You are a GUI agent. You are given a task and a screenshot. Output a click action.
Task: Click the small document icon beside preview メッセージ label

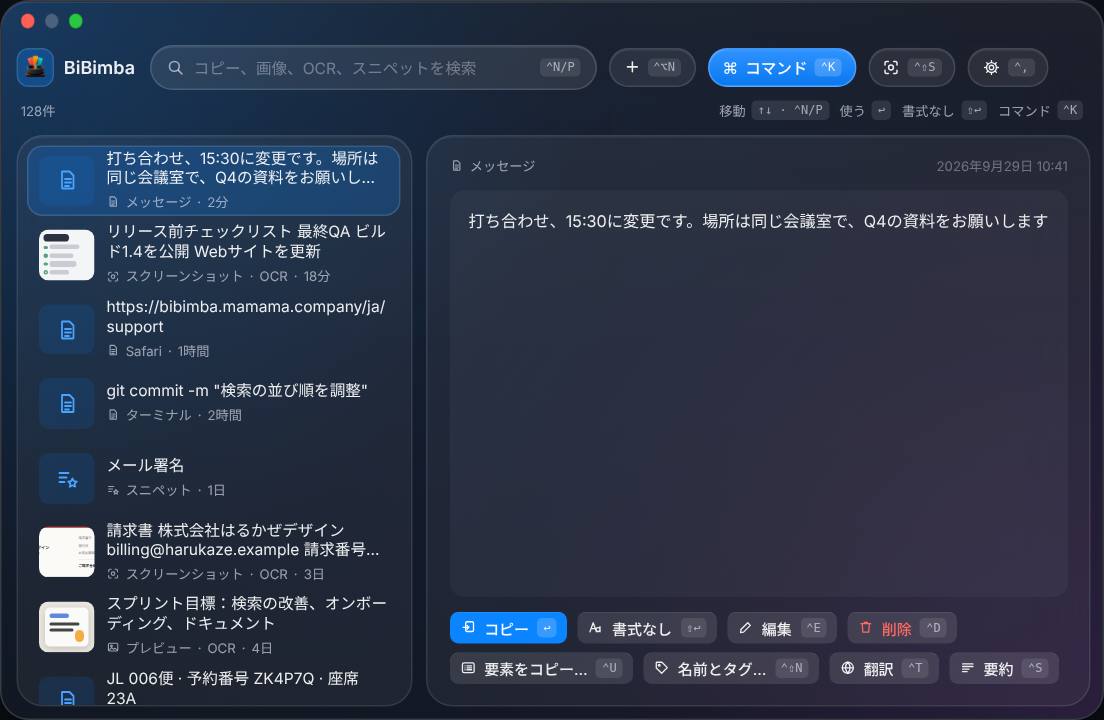click(456, 166)
